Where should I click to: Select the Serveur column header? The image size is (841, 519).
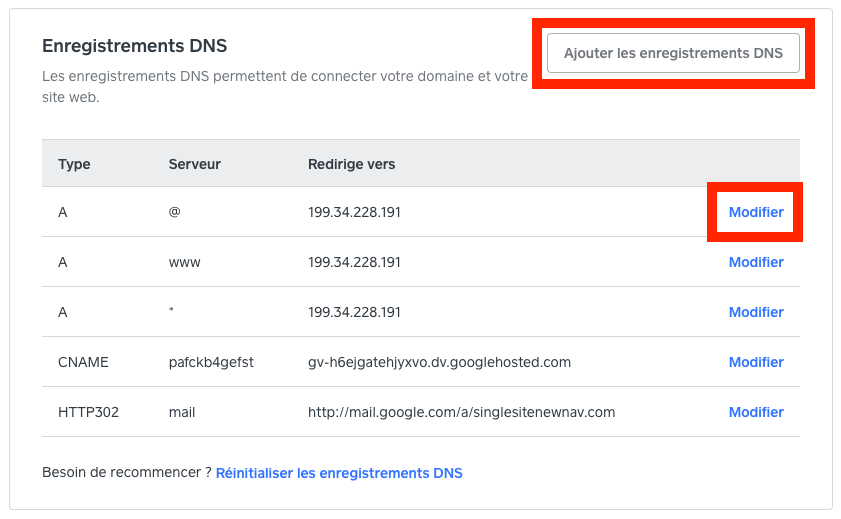195,164
